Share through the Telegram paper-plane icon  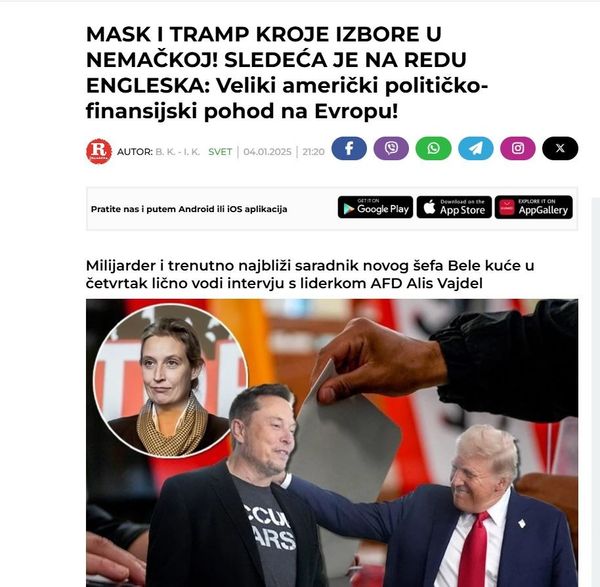(x=476, y=148)
